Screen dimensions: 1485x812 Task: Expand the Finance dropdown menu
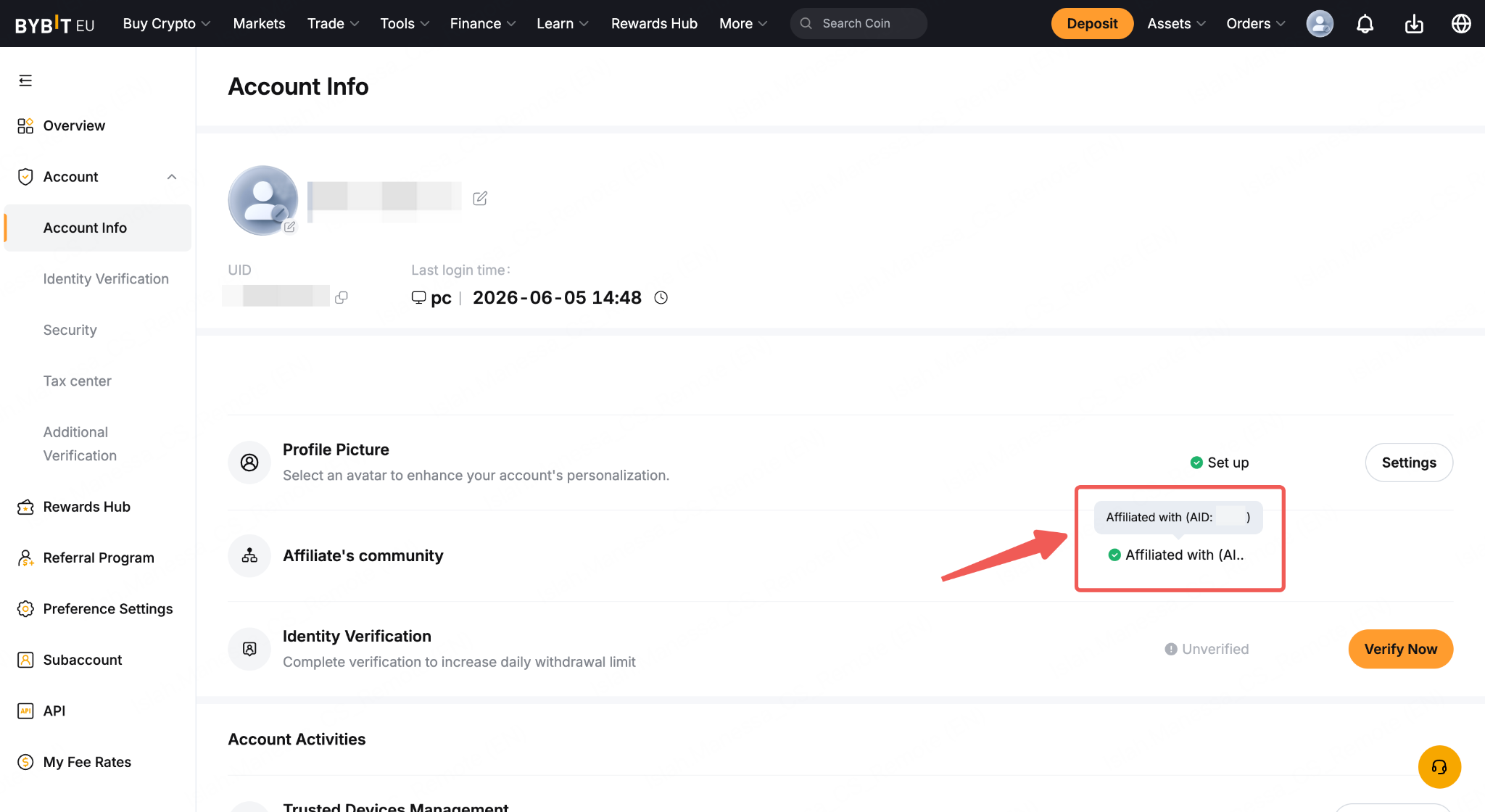pyautogui.click(x=483, y=24)
